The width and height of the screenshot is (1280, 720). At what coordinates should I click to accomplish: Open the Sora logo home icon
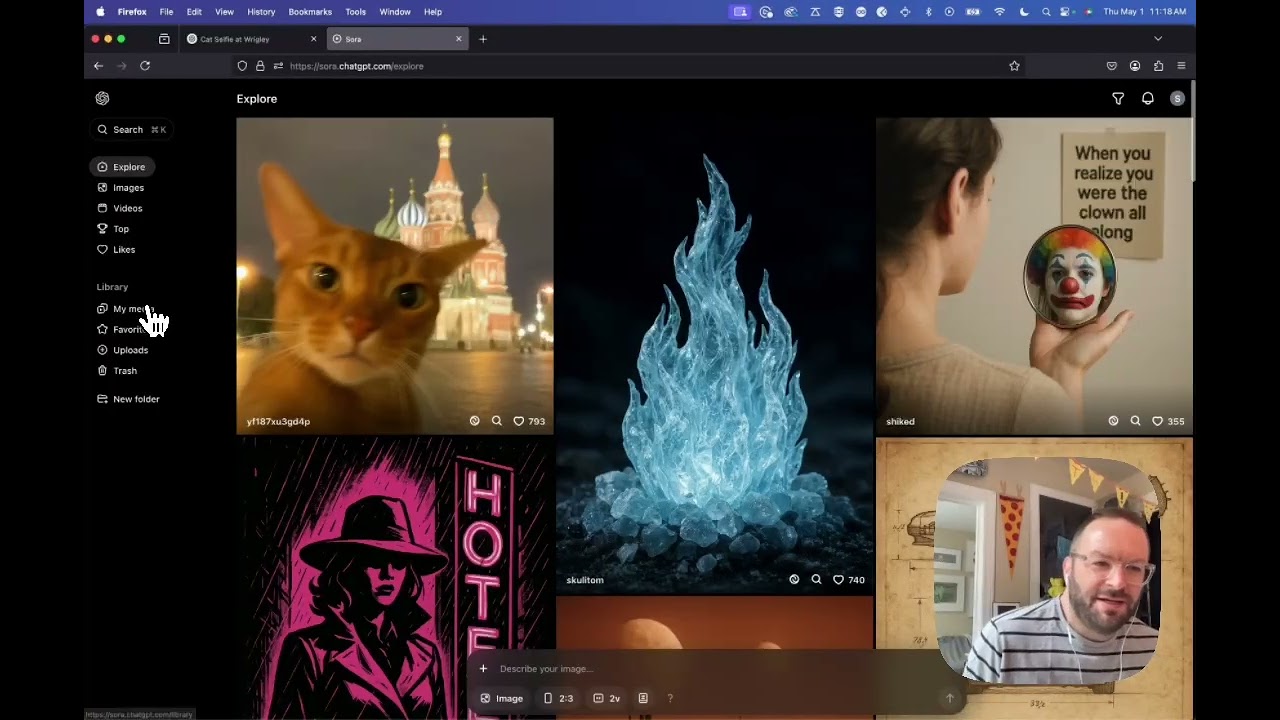point(102,98)
